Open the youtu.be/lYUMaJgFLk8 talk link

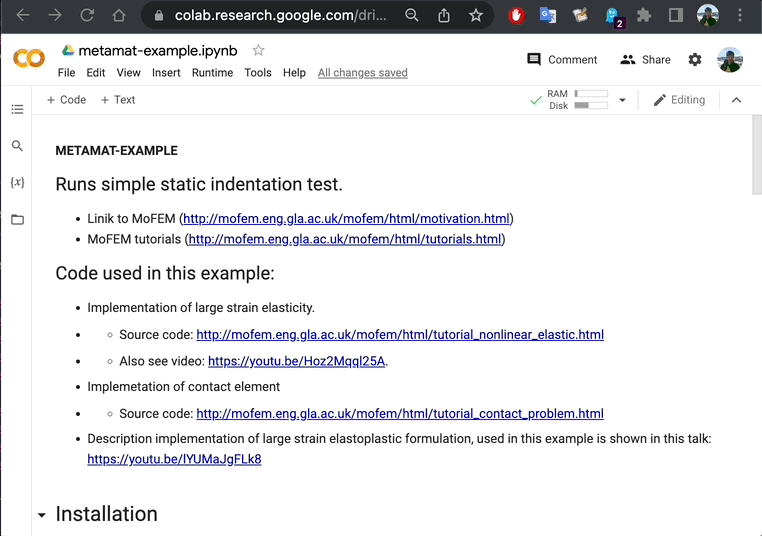(174, 459)
